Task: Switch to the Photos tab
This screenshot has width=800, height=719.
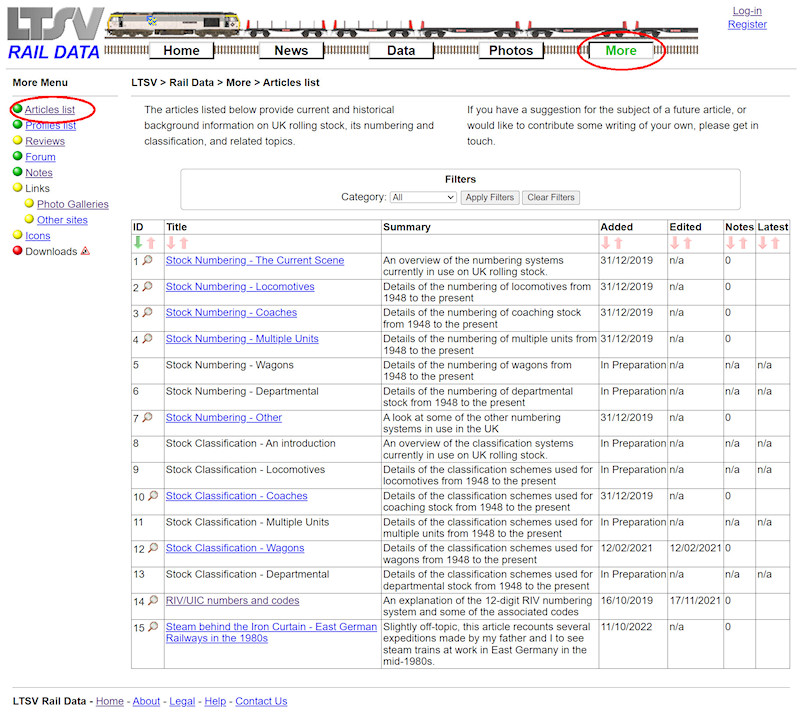Action: click(x=511, y=50)
